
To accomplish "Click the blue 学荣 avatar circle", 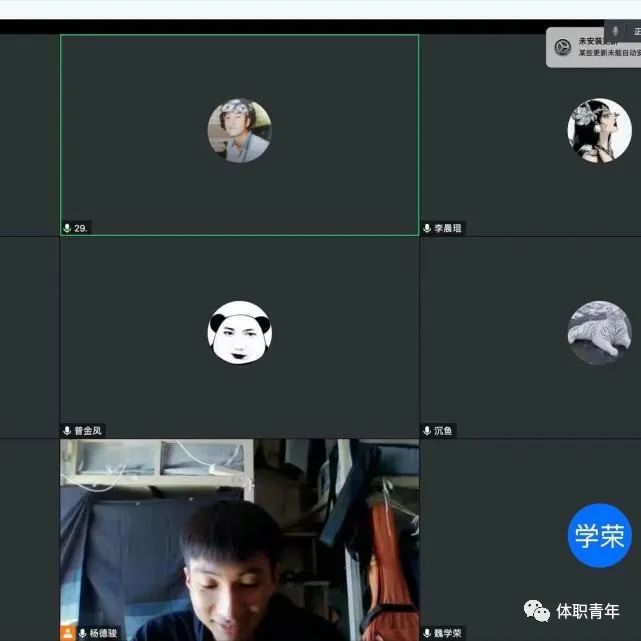I will [599, 535].
